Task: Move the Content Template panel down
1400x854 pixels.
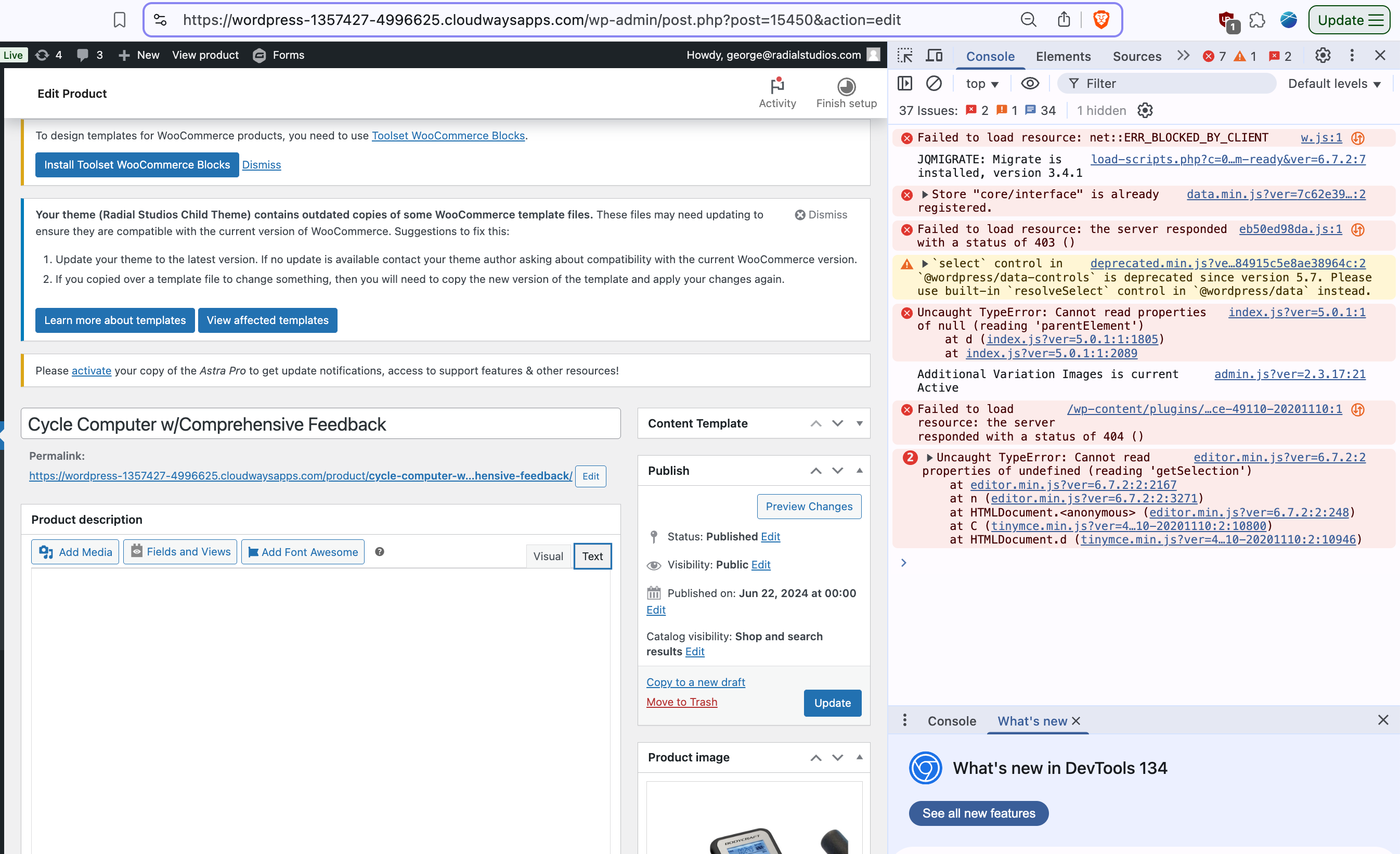Action: tap(837, 423)
